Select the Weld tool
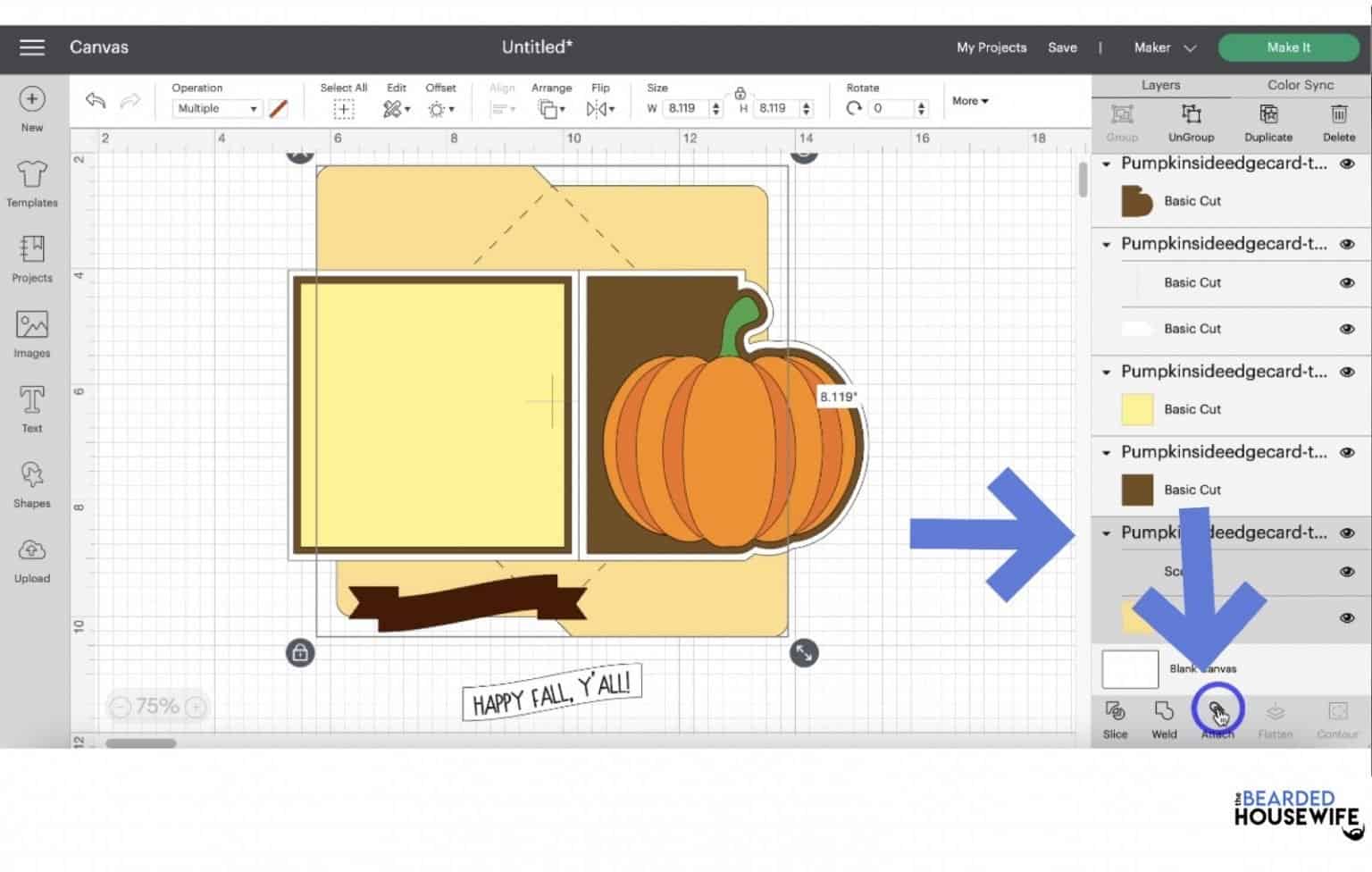Screen dimensions: 1372x872 (1164, 719)
